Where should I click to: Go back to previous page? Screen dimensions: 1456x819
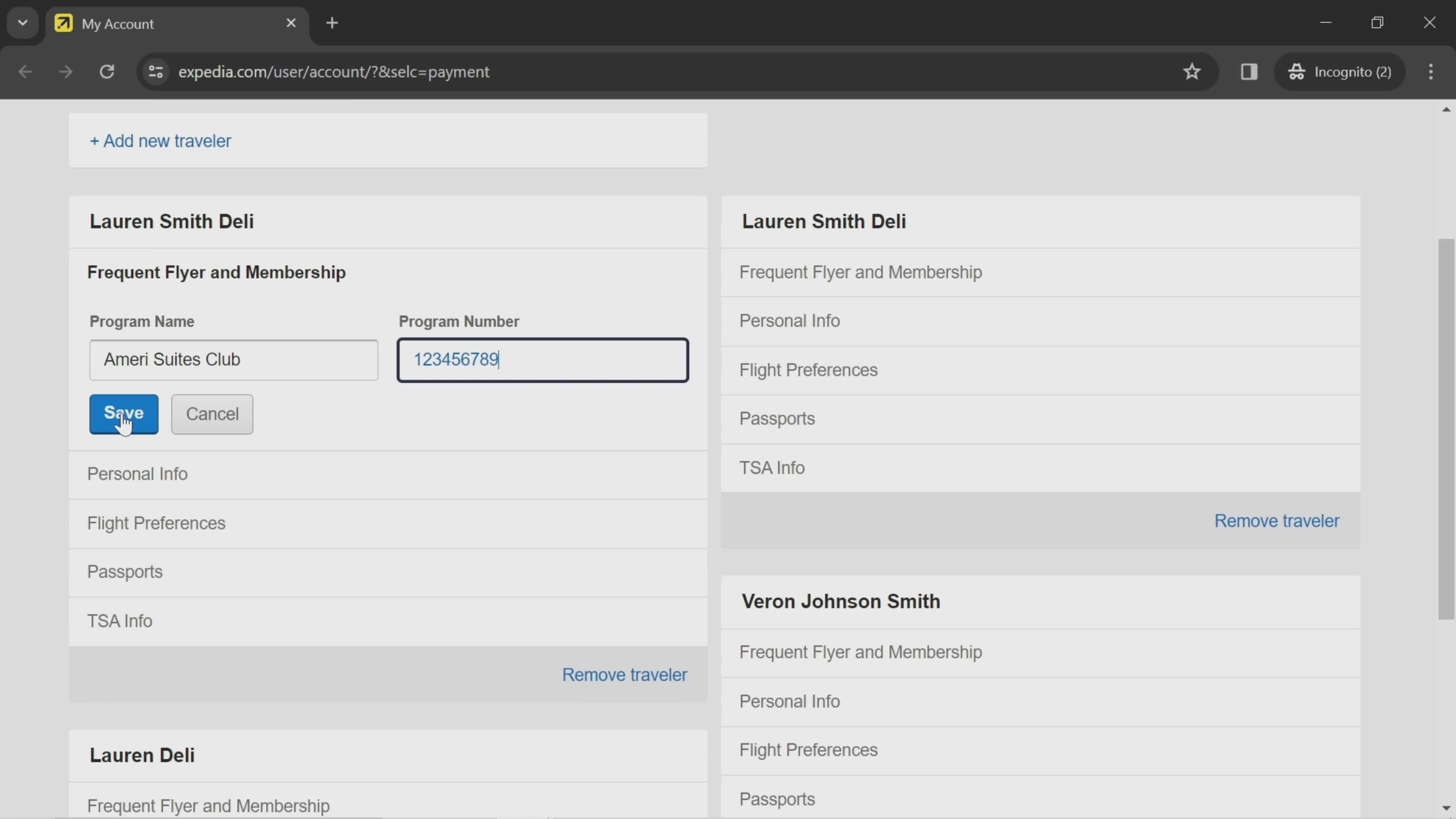pyautogui.click(x=25, y=72)
